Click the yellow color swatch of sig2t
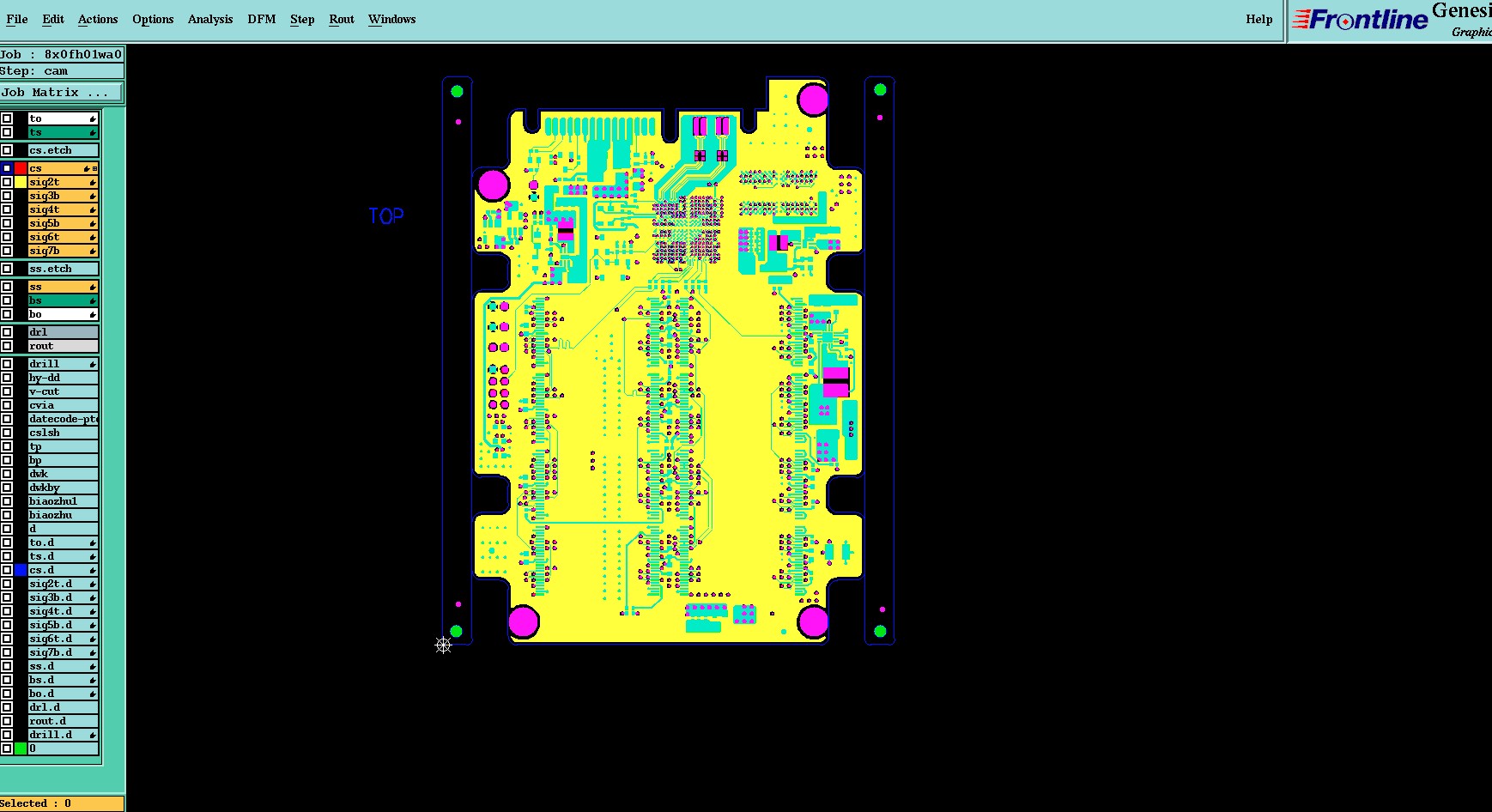The width and height of the screenshot is (1492, 812). (x=21, y=182)
